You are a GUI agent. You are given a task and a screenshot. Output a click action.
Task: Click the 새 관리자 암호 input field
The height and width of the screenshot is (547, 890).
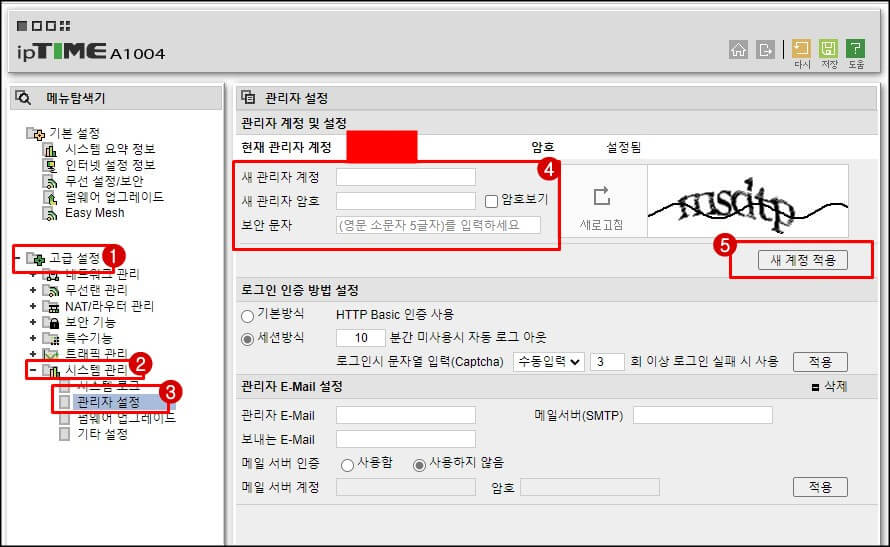(406, 201)
